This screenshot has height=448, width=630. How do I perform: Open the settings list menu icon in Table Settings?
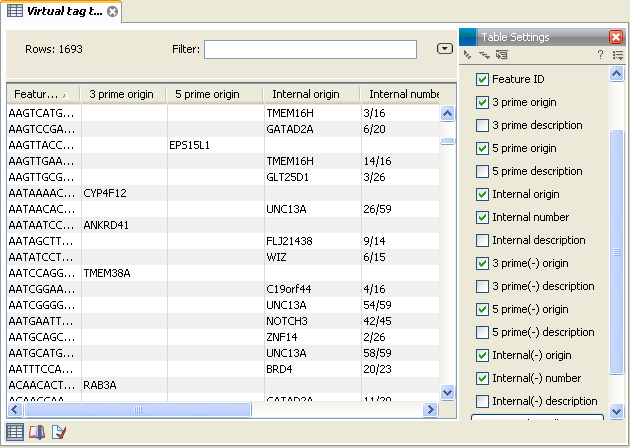click(x=618, y=55)
